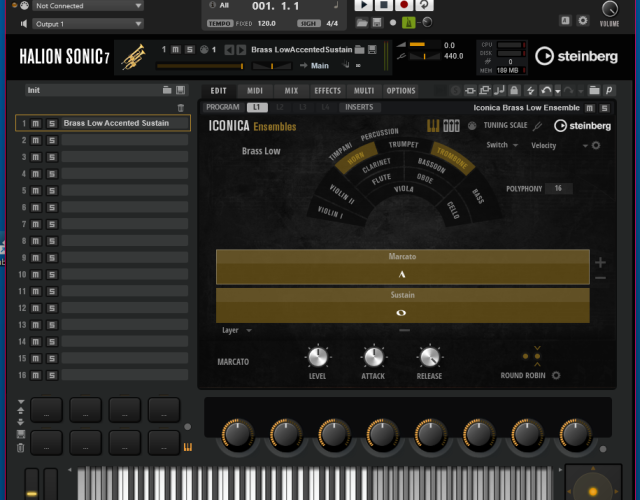Select the Marcato articulation bar
Viewport: 640px width, 500px height.
(402, 267)
